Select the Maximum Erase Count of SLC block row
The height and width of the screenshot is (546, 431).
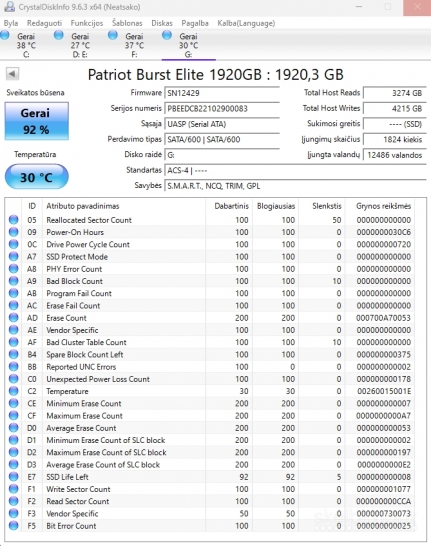point(210,452)
